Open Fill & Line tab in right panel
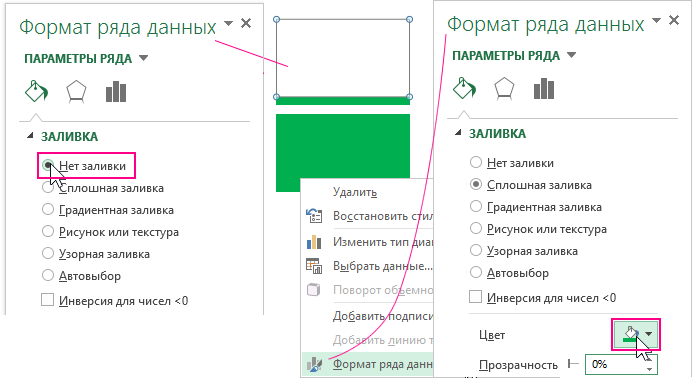Image resolution: width=692 pixels, height=378 pixels. click(x=464, y=88)
